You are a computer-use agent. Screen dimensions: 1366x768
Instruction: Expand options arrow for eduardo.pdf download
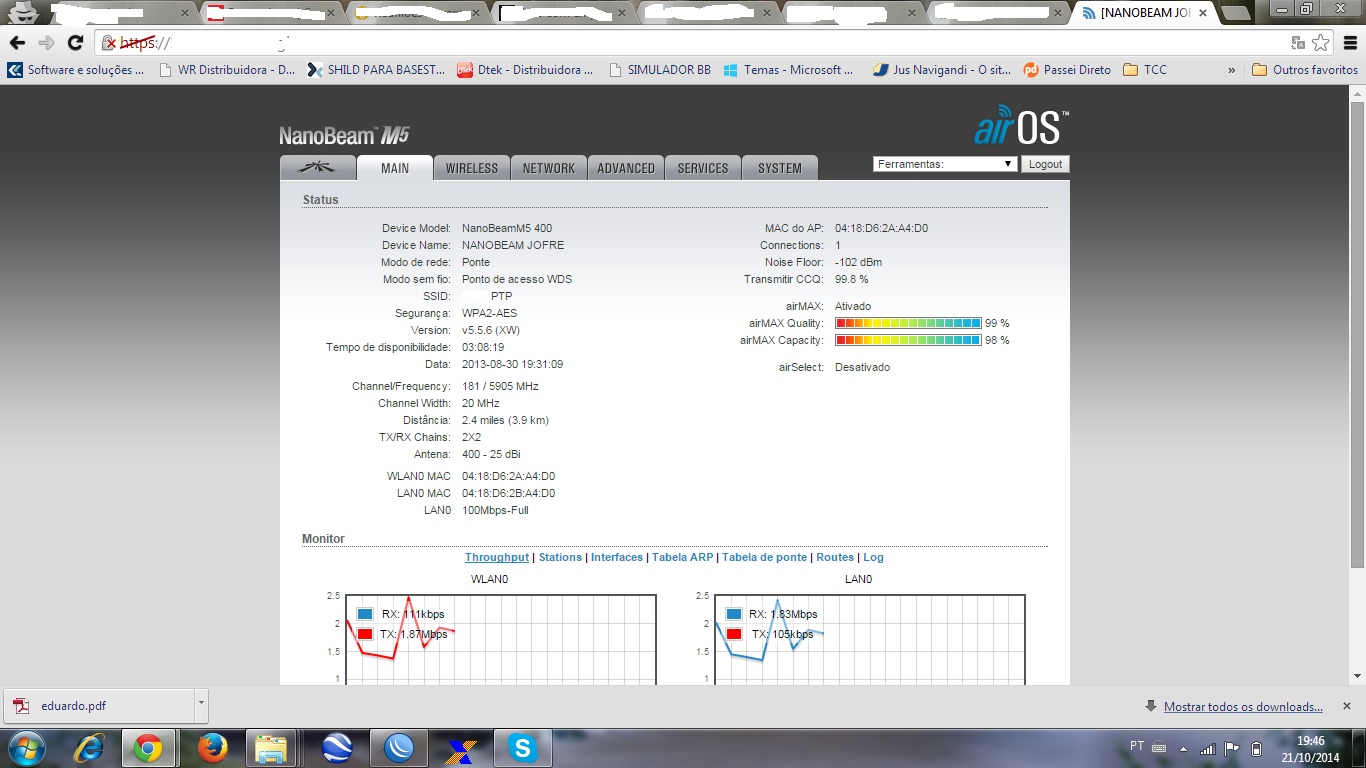point(201,705)
